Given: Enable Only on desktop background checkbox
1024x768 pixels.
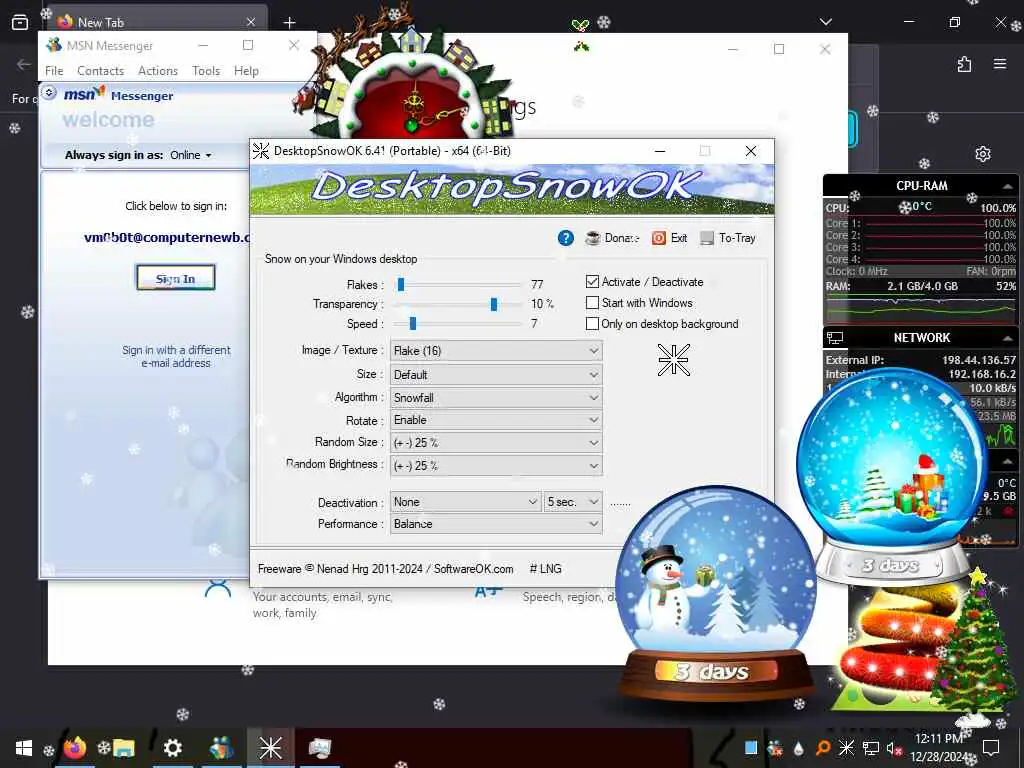Looking at the screenshot, I should click(x=592, y=324).
